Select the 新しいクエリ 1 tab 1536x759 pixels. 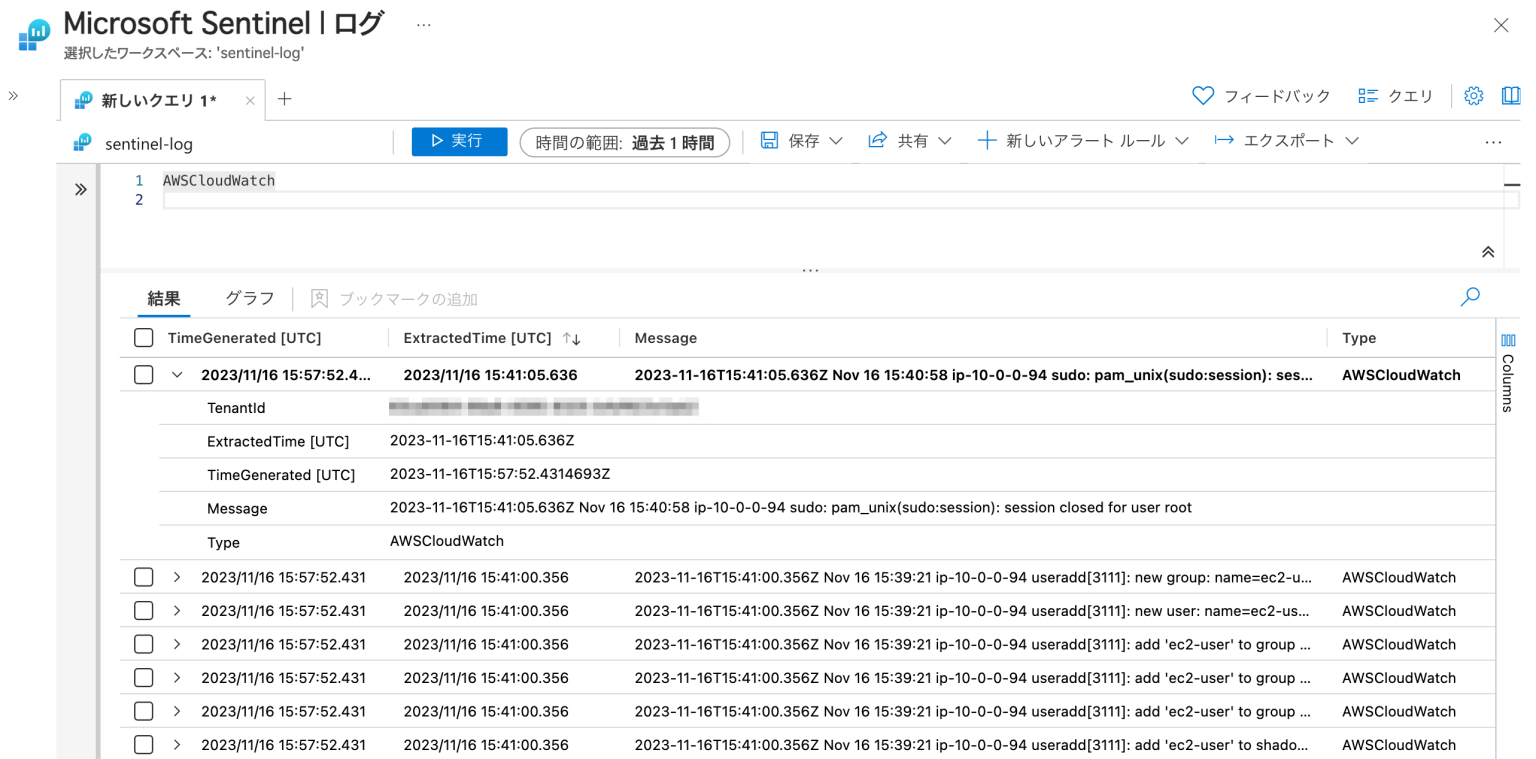pos(158,99)
